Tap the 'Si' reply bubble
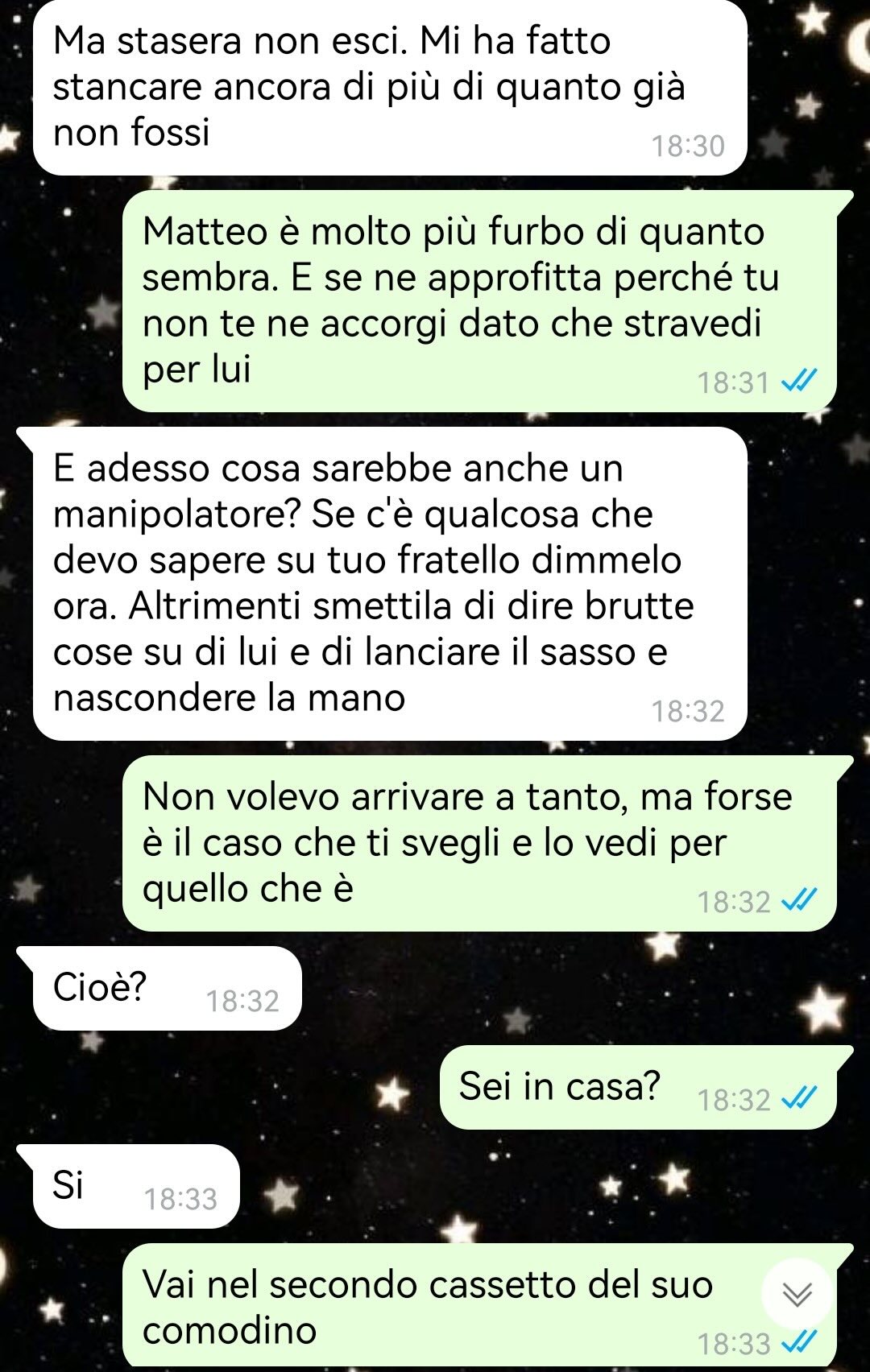 [136, 1186]
